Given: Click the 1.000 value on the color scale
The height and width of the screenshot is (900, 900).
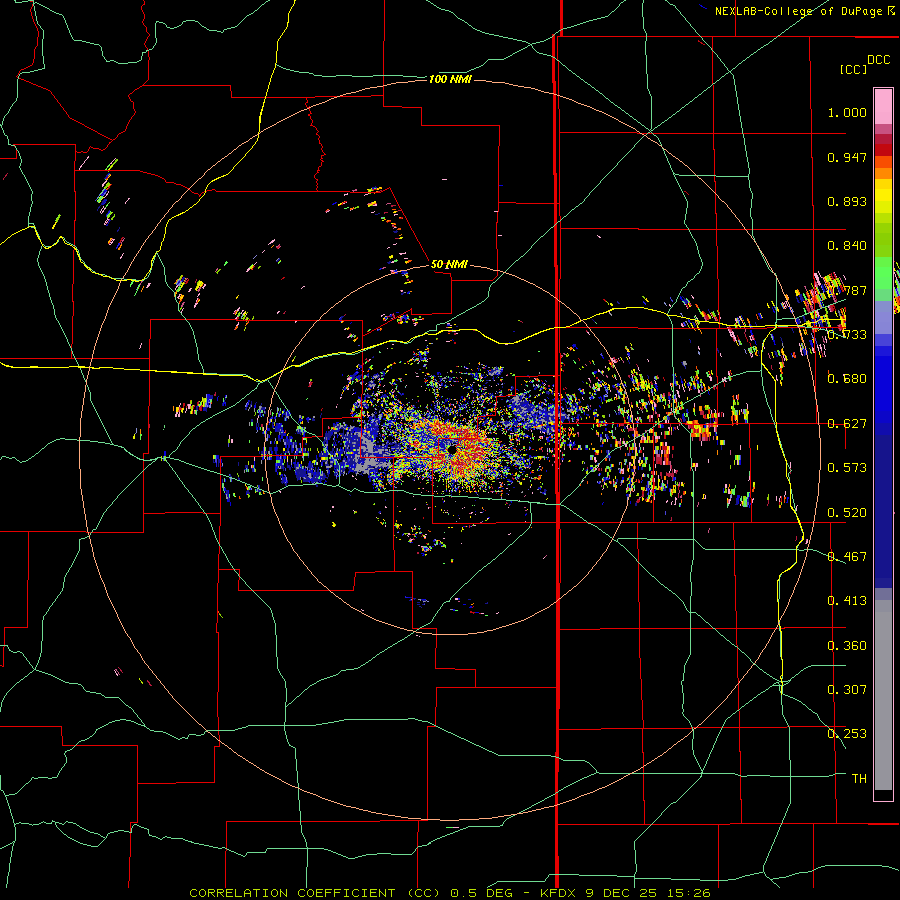Looking at the screenshot, I should [x=847, y=112].
